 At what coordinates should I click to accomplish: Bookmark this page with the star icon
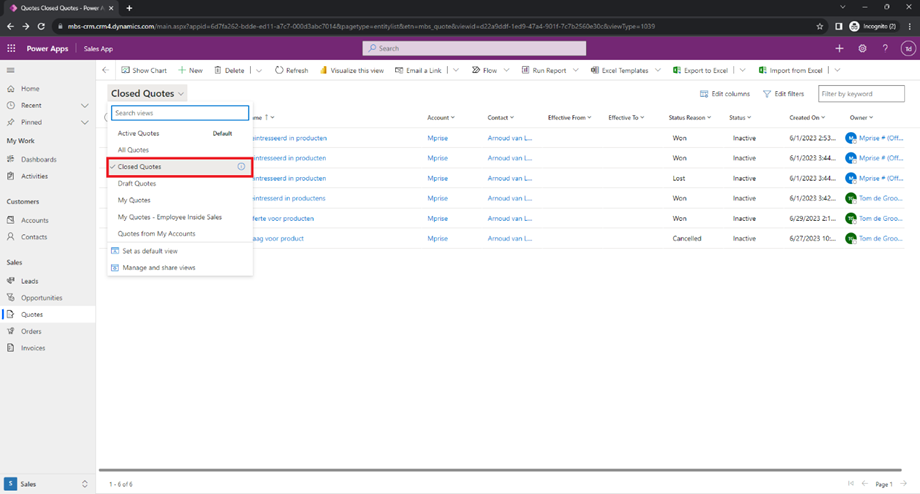pyautogui.click(x=820, y=26)
